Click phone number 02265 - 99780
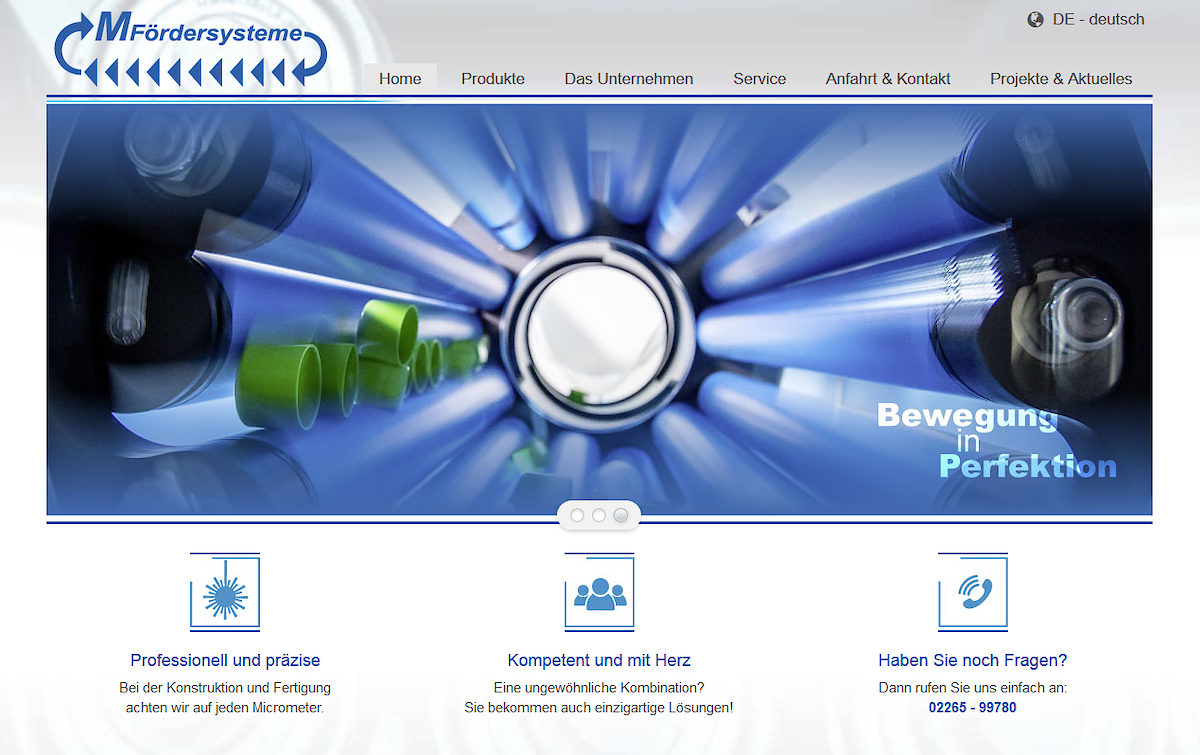 point(973,708)
